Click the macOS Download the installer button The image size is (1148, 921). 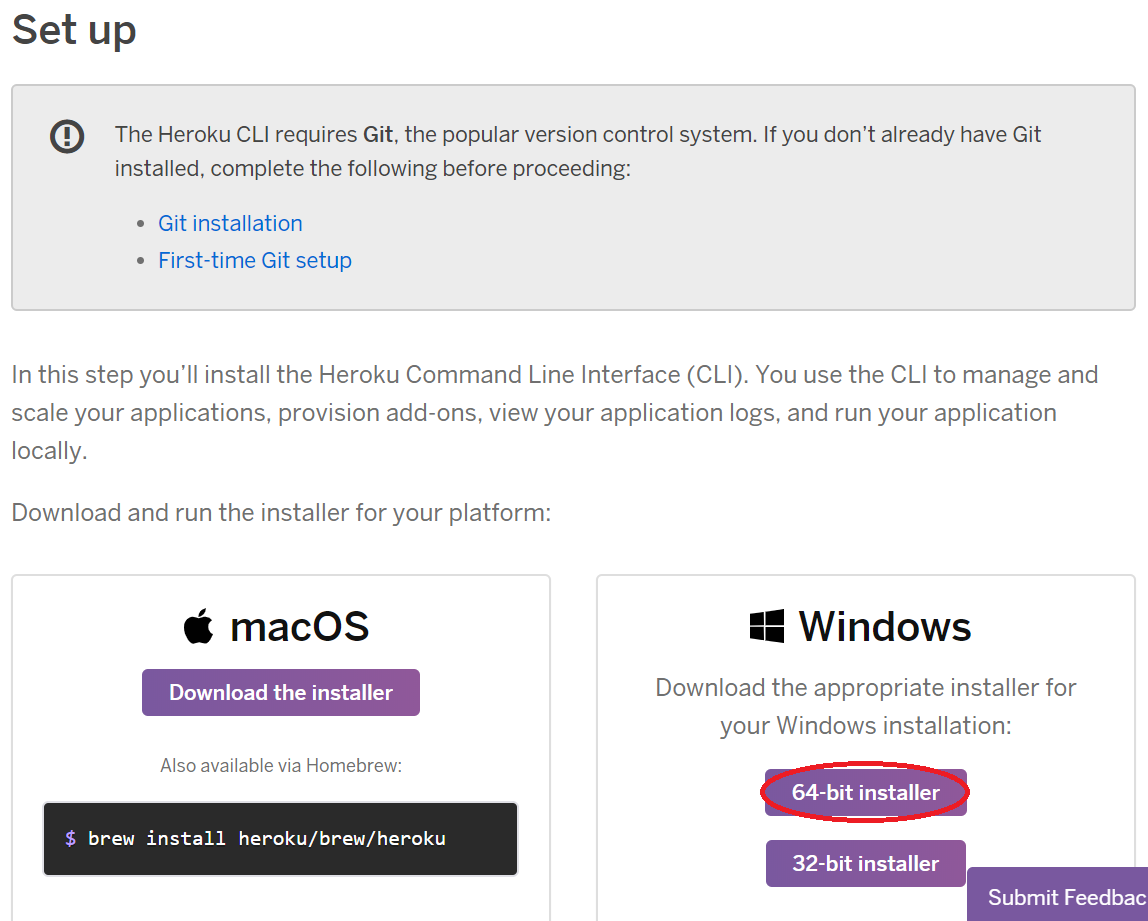coord(280,692)
